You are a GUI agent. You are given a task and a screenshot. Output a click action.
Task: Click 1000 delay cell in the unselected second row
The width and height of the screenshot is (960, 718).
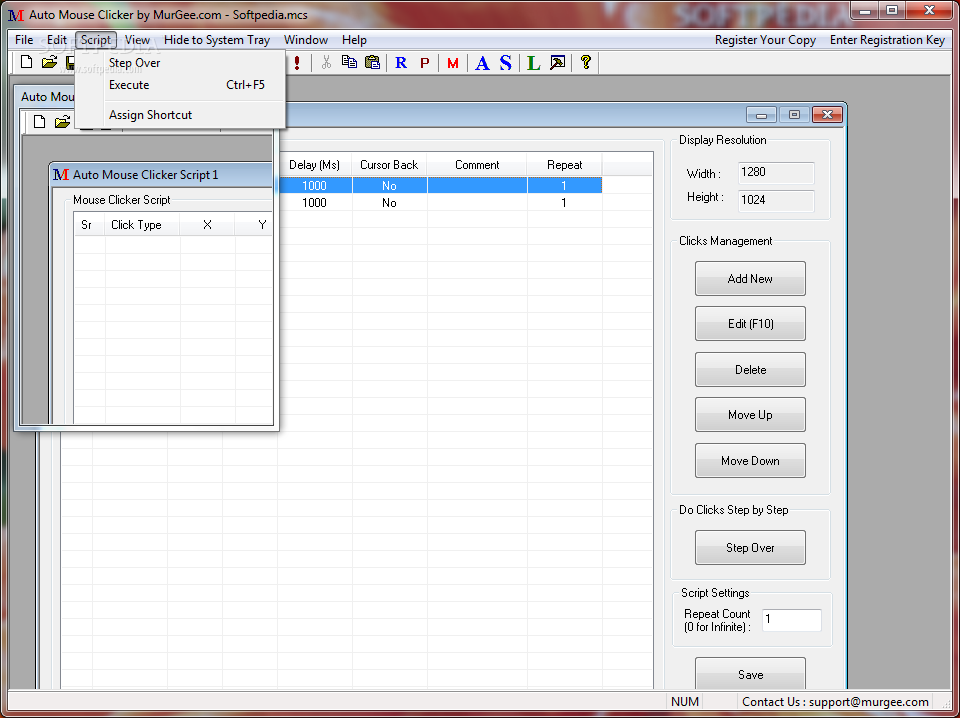(315, 203)
